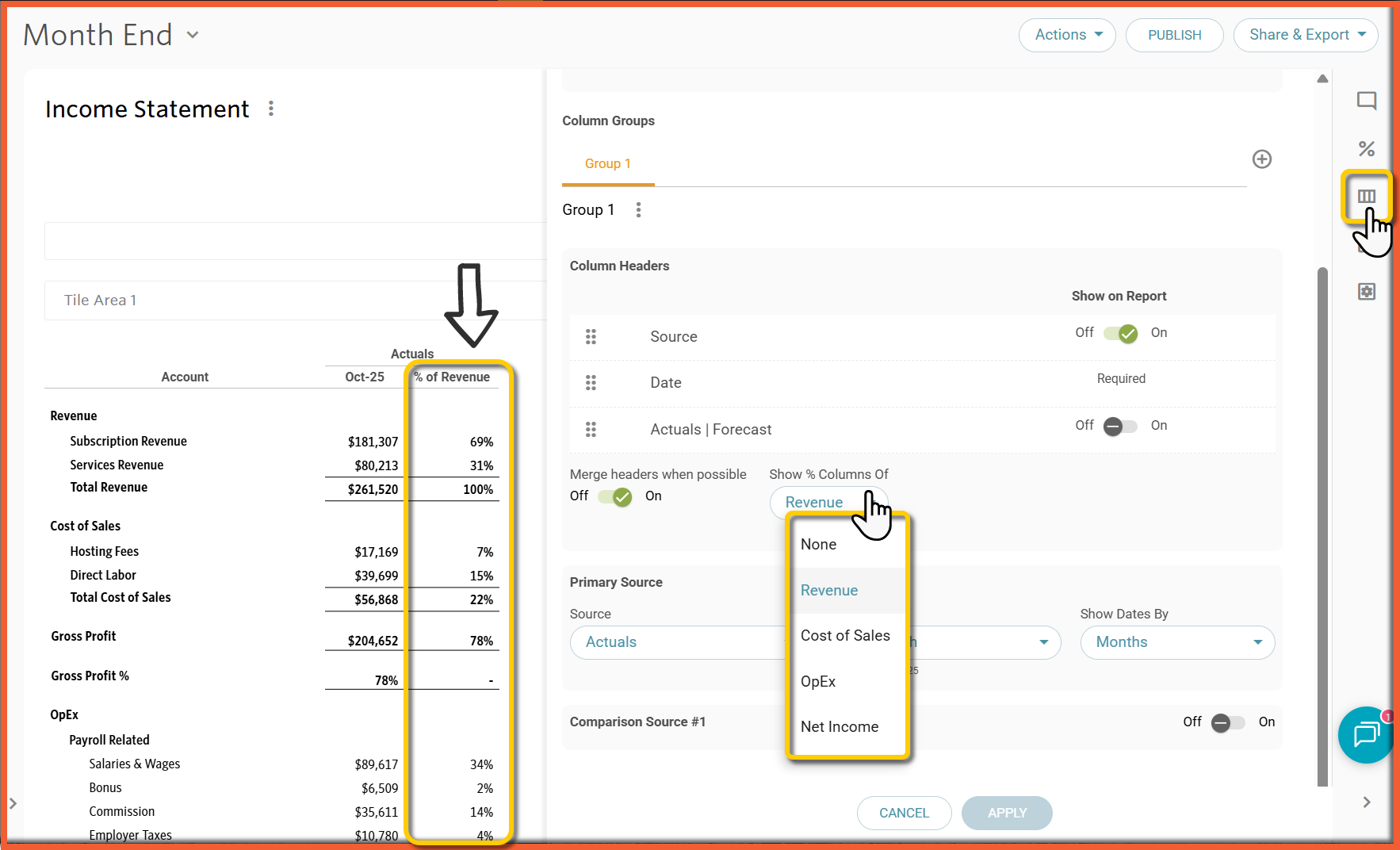The image size is (1400, 850).
Task: Expand the Show Dates By Months dropdown
Action: coord(1176,642)
